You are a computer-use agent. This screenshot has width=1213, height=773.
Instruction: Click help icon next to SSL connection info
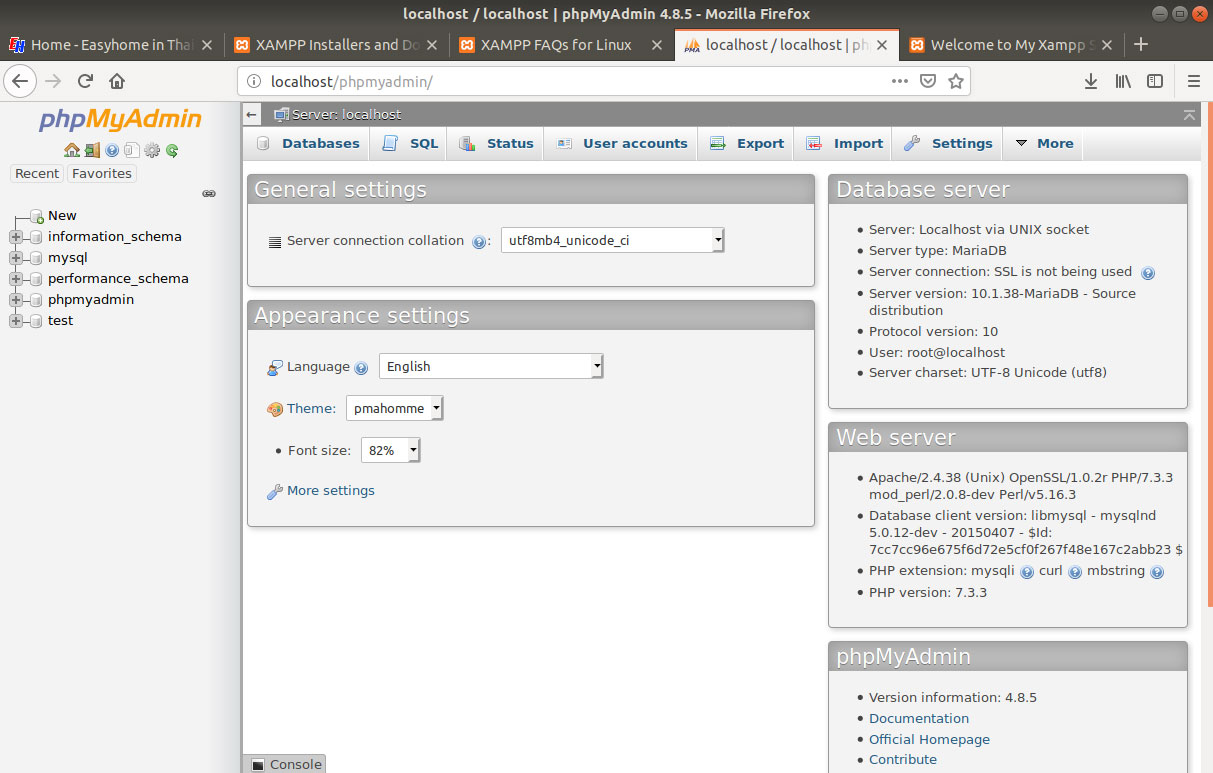click(x=1147, y=271)
